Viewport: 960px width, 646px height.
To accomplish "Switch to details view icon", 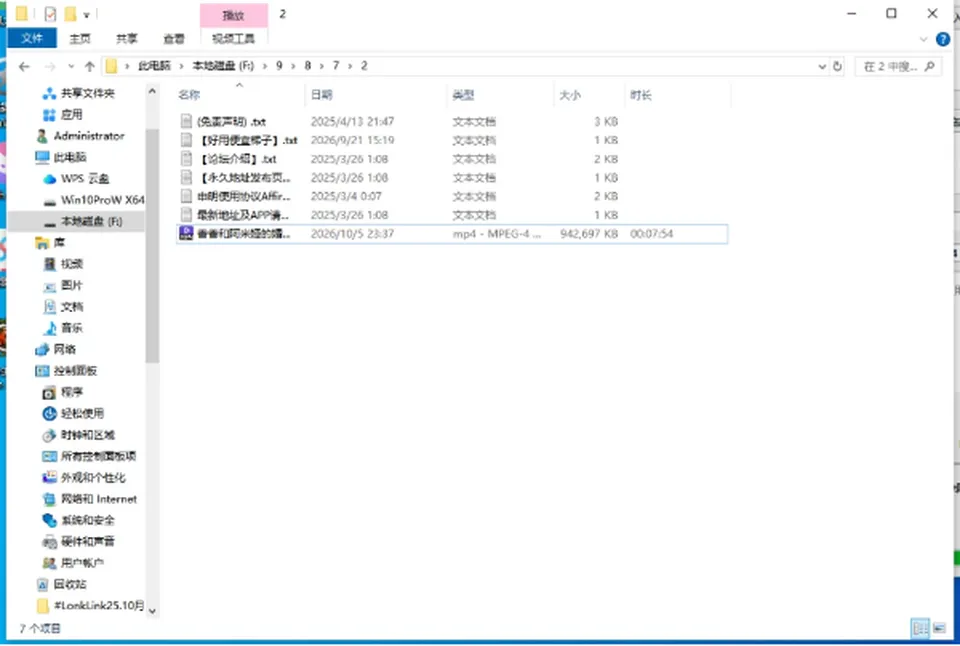I will [x=920, y=628].
